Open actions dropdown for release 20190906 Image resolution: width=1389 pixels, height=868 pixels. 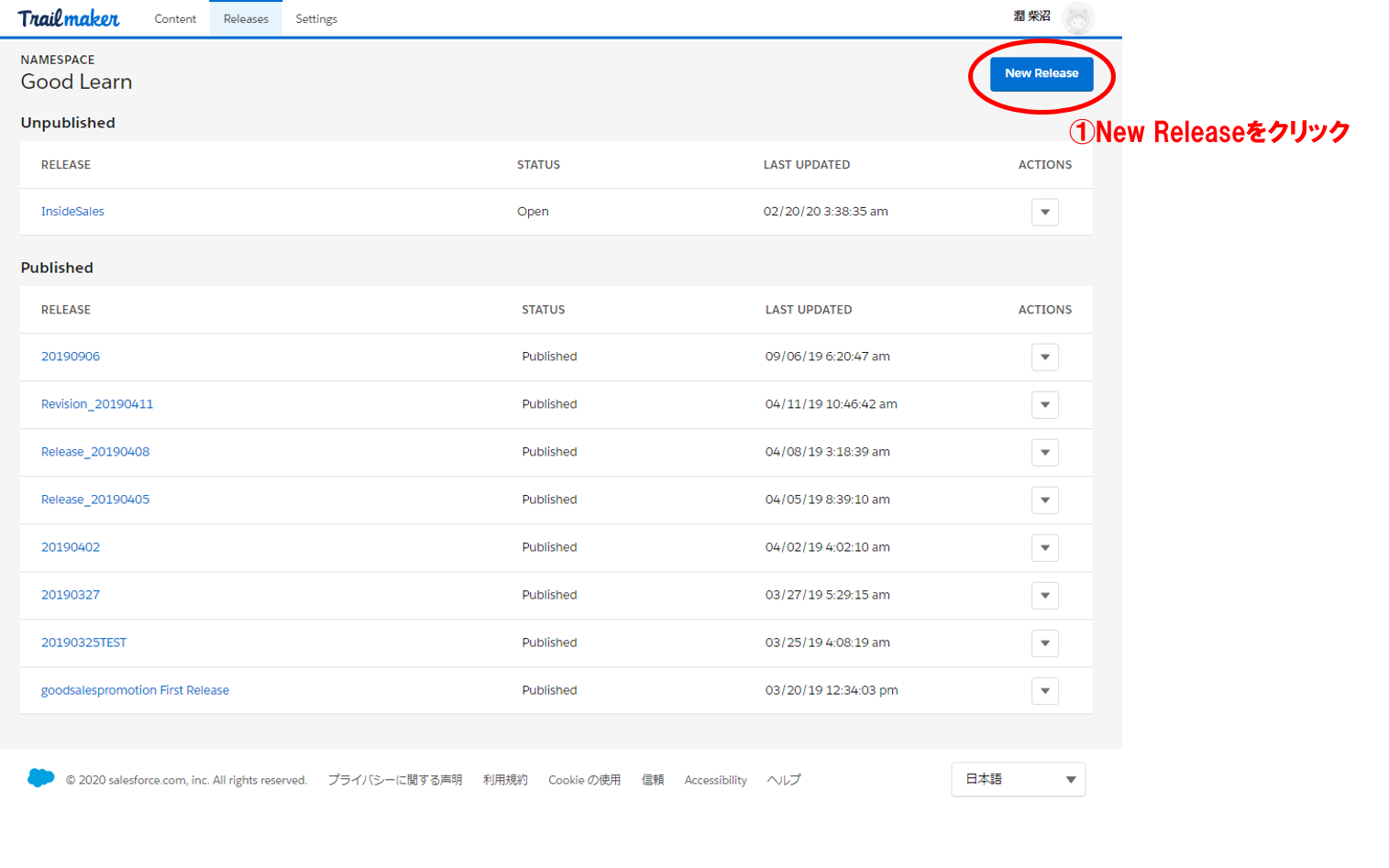[x=1044, y=357]
